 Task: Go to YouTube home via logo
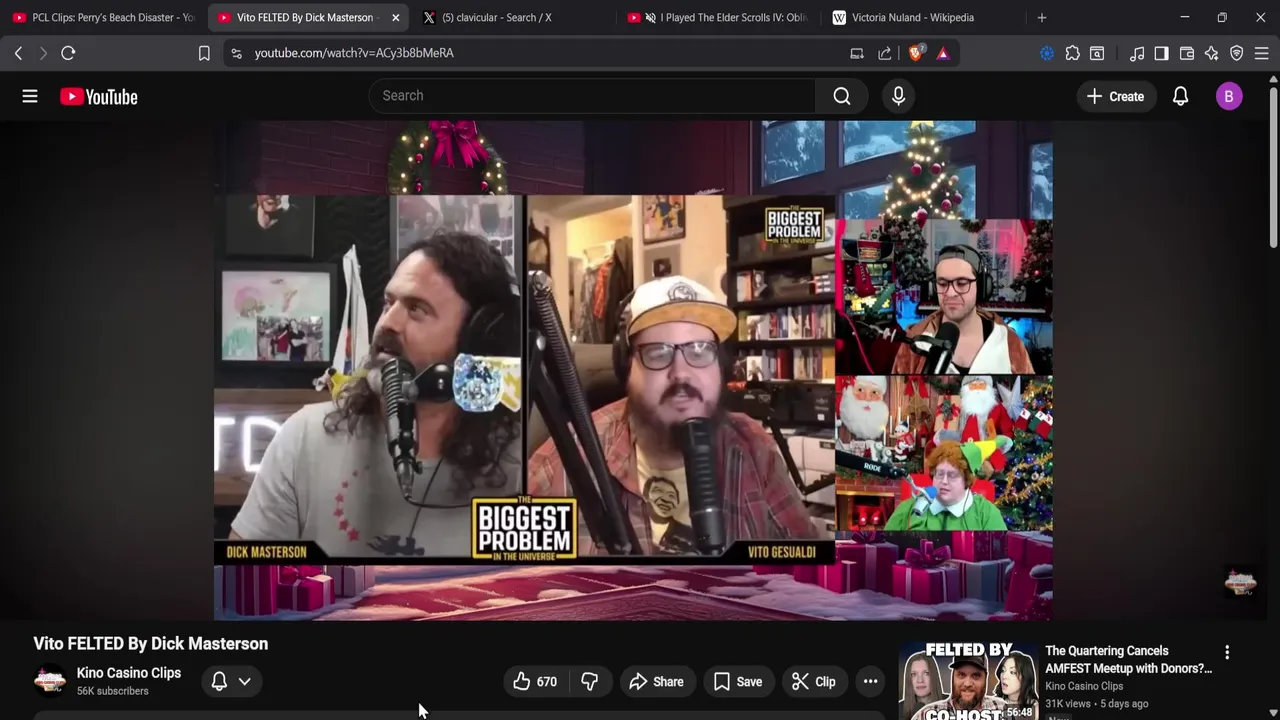point(98,96)
